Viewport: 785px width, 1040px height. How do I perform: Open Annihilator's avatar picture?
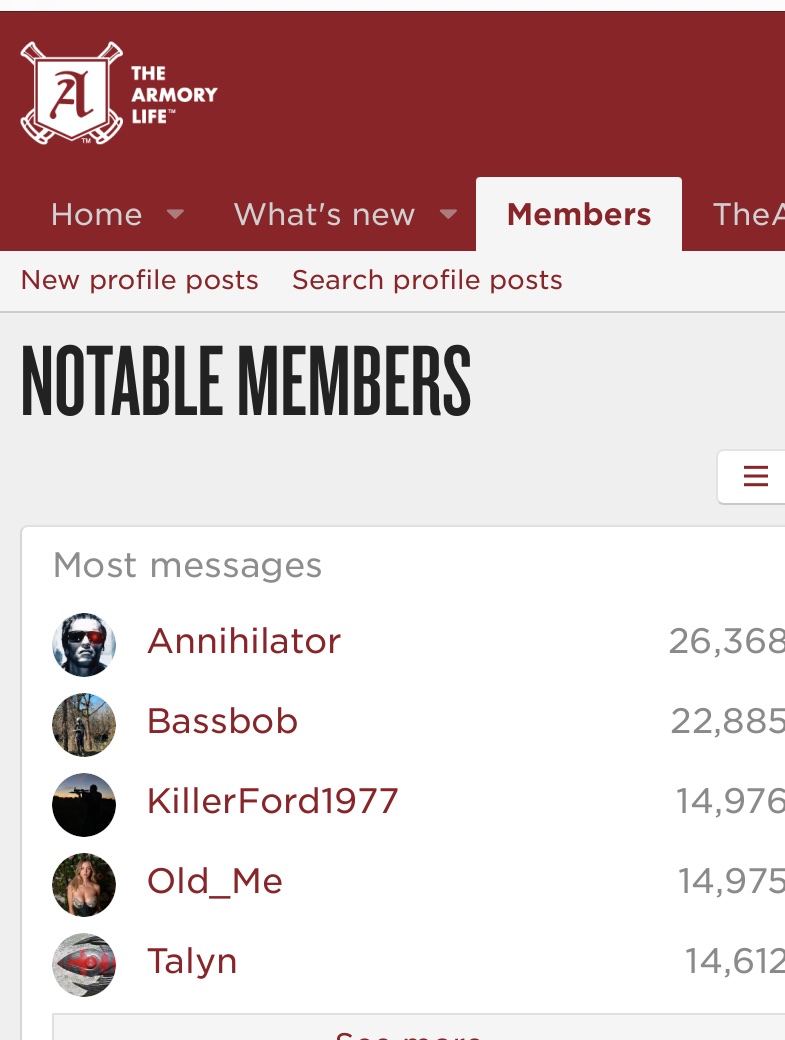click(x=84, y=645)
